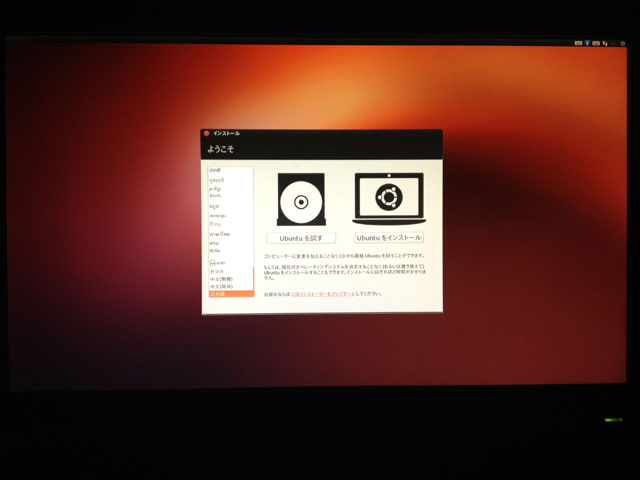640x480 pixels.
Task: Select 日本語 in the language list
Action: (231, 294)
